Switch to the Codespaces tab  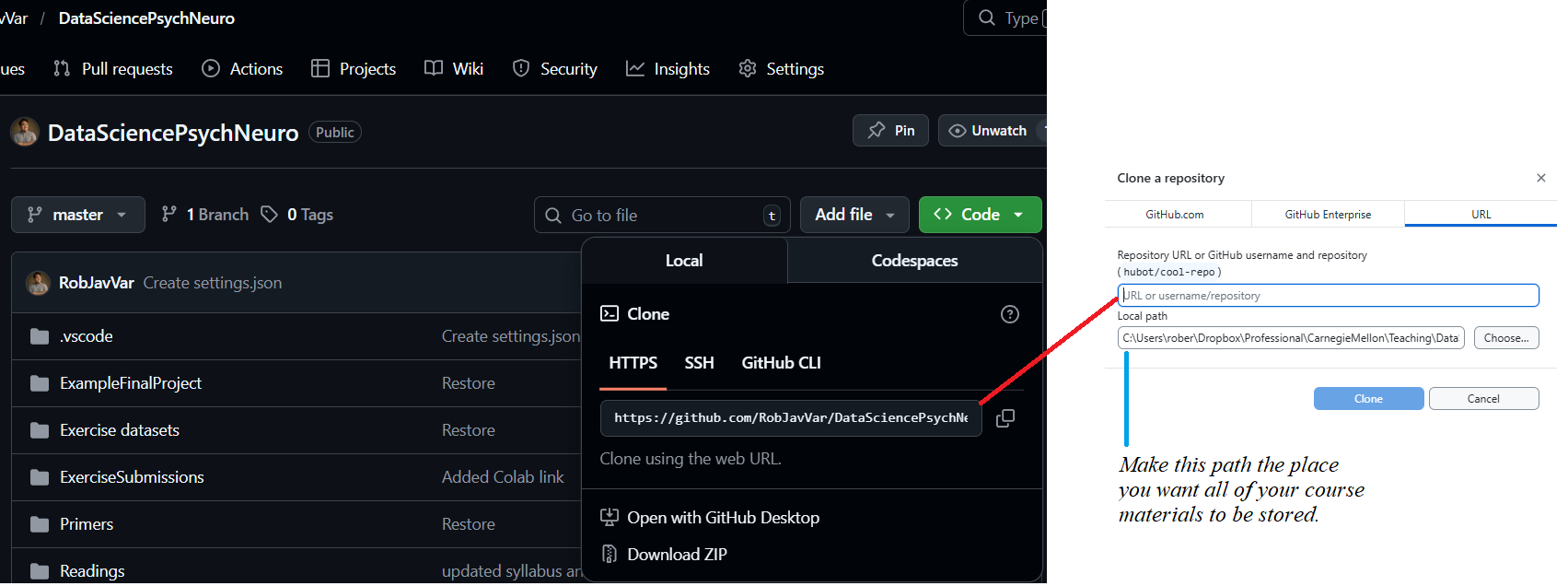[914, 261]
